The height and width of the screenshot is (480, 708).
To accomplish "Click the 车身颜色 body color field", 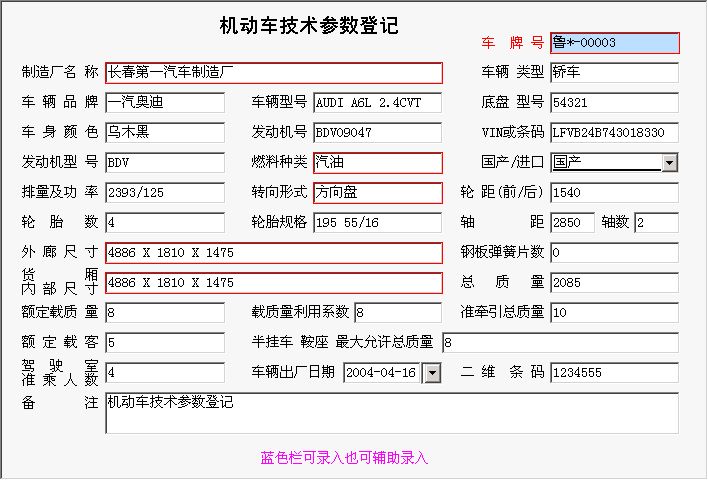I will click(x=164, y=133).
